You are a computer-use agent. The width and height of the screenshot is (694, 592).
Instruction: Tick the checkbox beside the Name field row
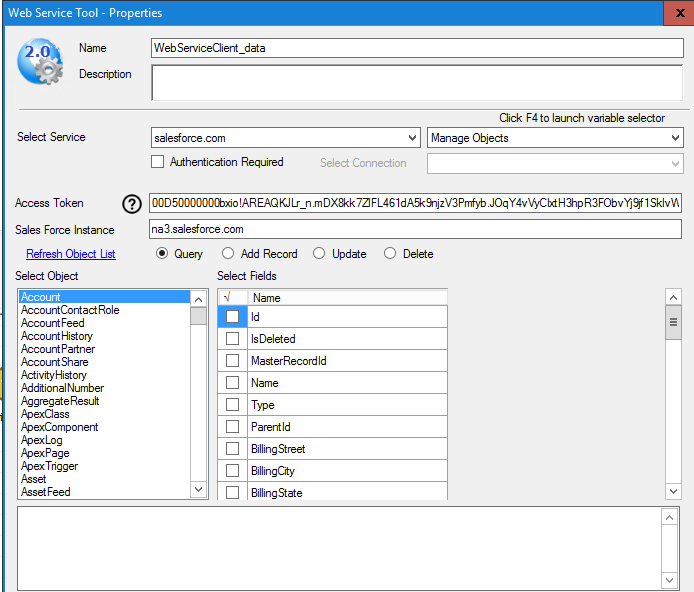(232, 383)
